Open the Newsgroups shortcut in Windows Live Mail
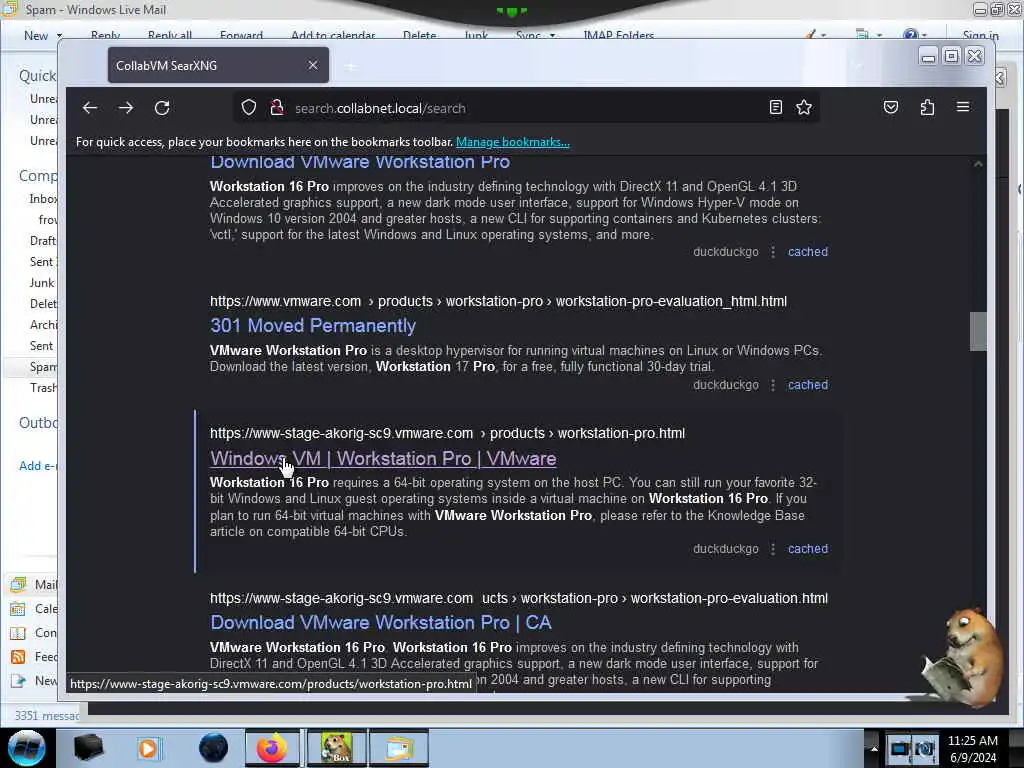1024x768 pixels. [34, 681]
